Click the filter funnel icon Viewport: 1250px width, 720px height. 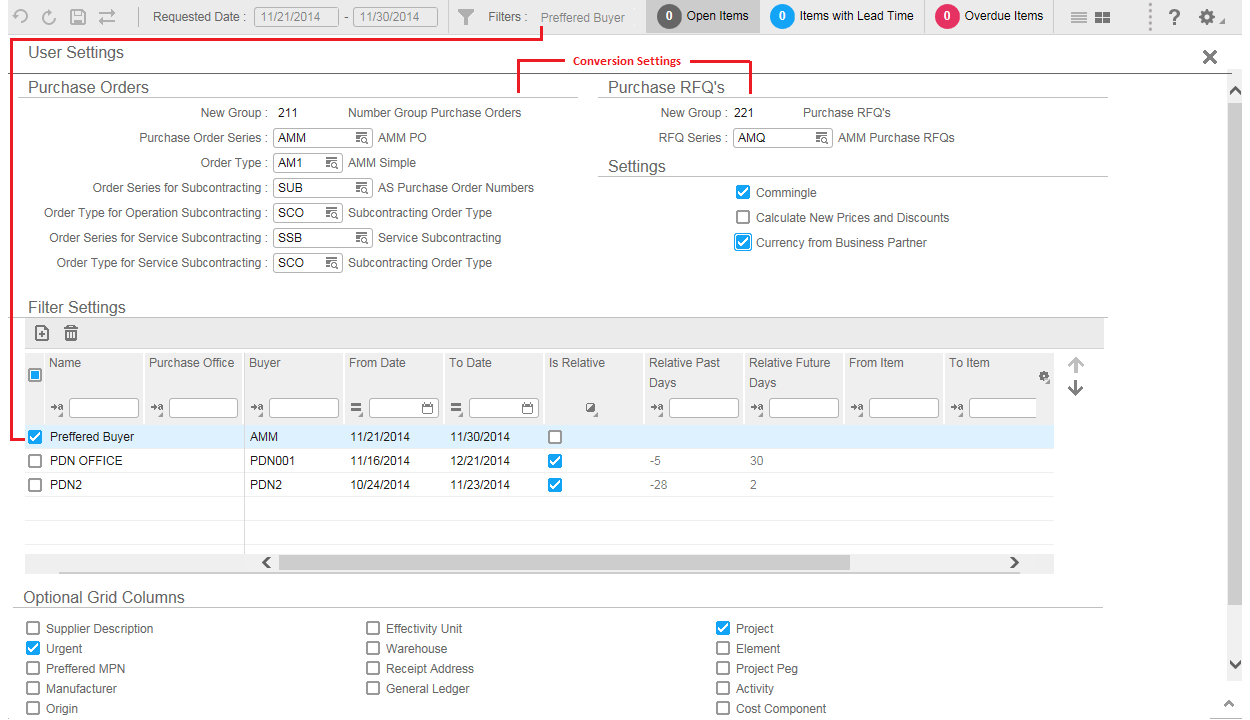tap(465, 17)
